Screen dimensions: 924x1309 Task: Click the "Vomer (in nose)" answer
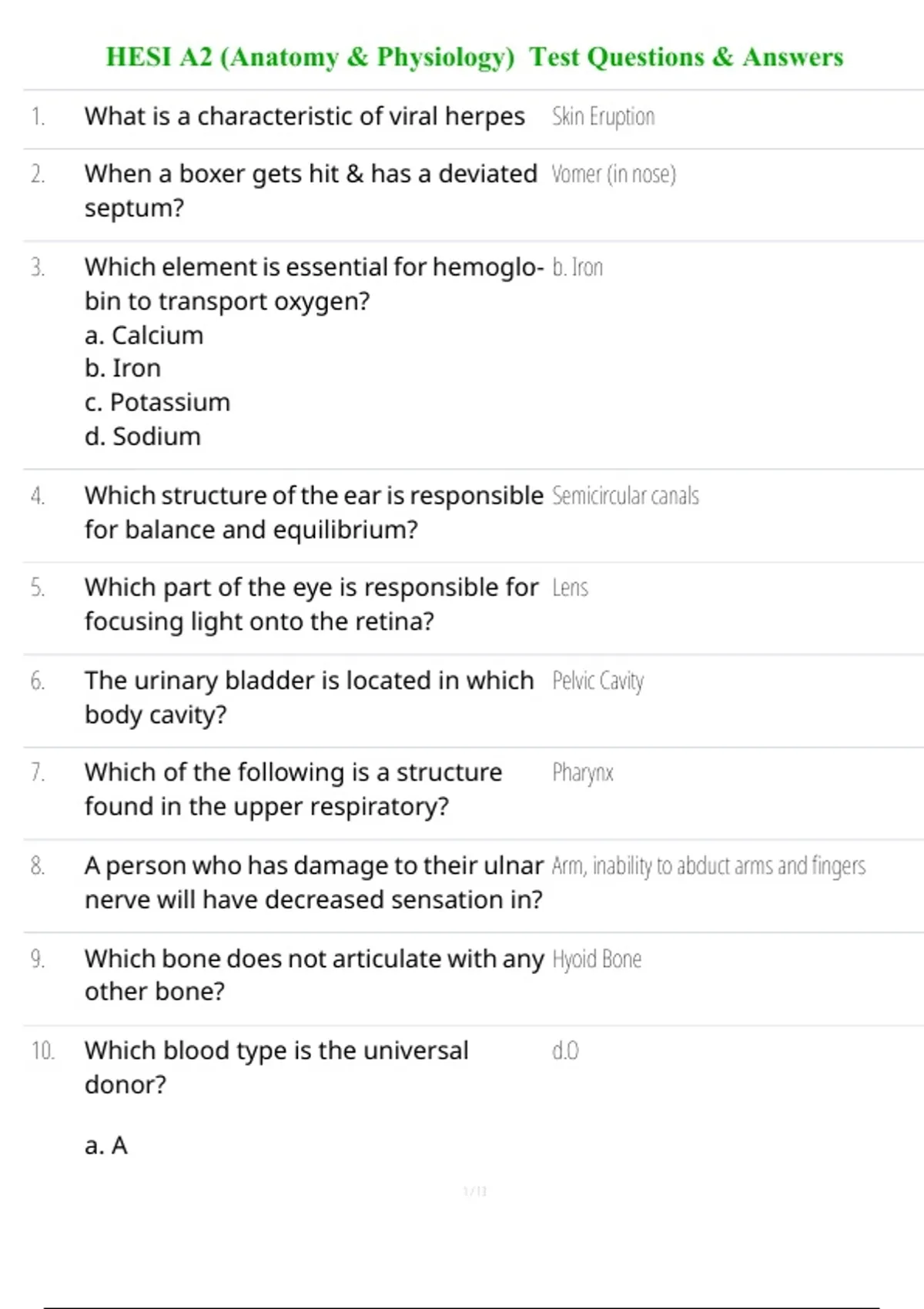(x=613, y=175)
